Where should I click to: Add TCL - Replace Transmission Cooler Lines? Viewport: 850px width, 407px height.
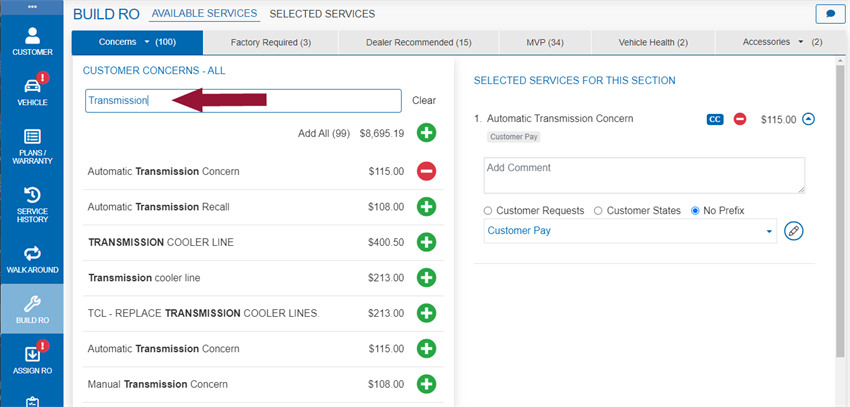click(427, 313)
